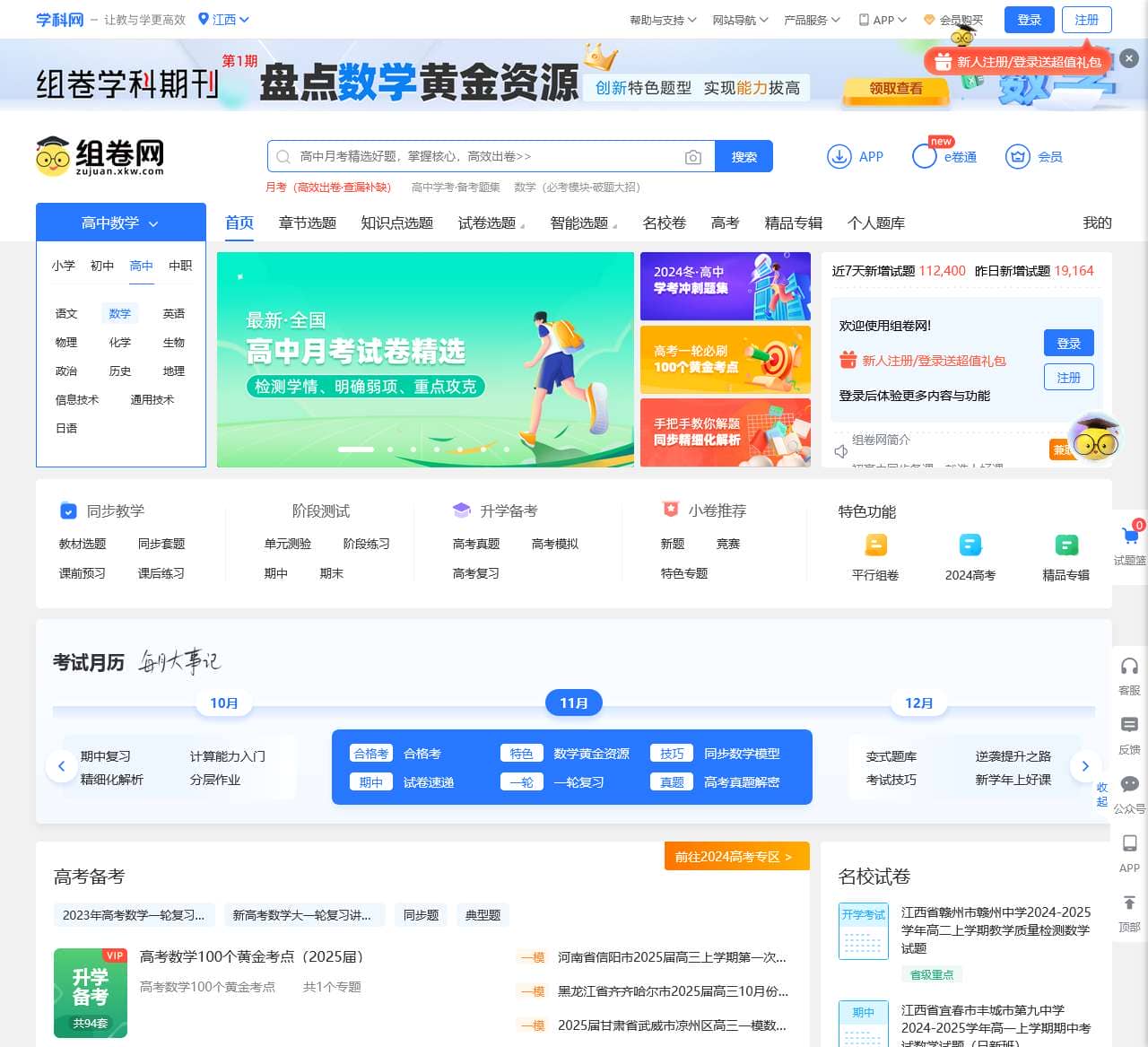
Task: Select the 初中 grade level
Action: pos(102,266)
